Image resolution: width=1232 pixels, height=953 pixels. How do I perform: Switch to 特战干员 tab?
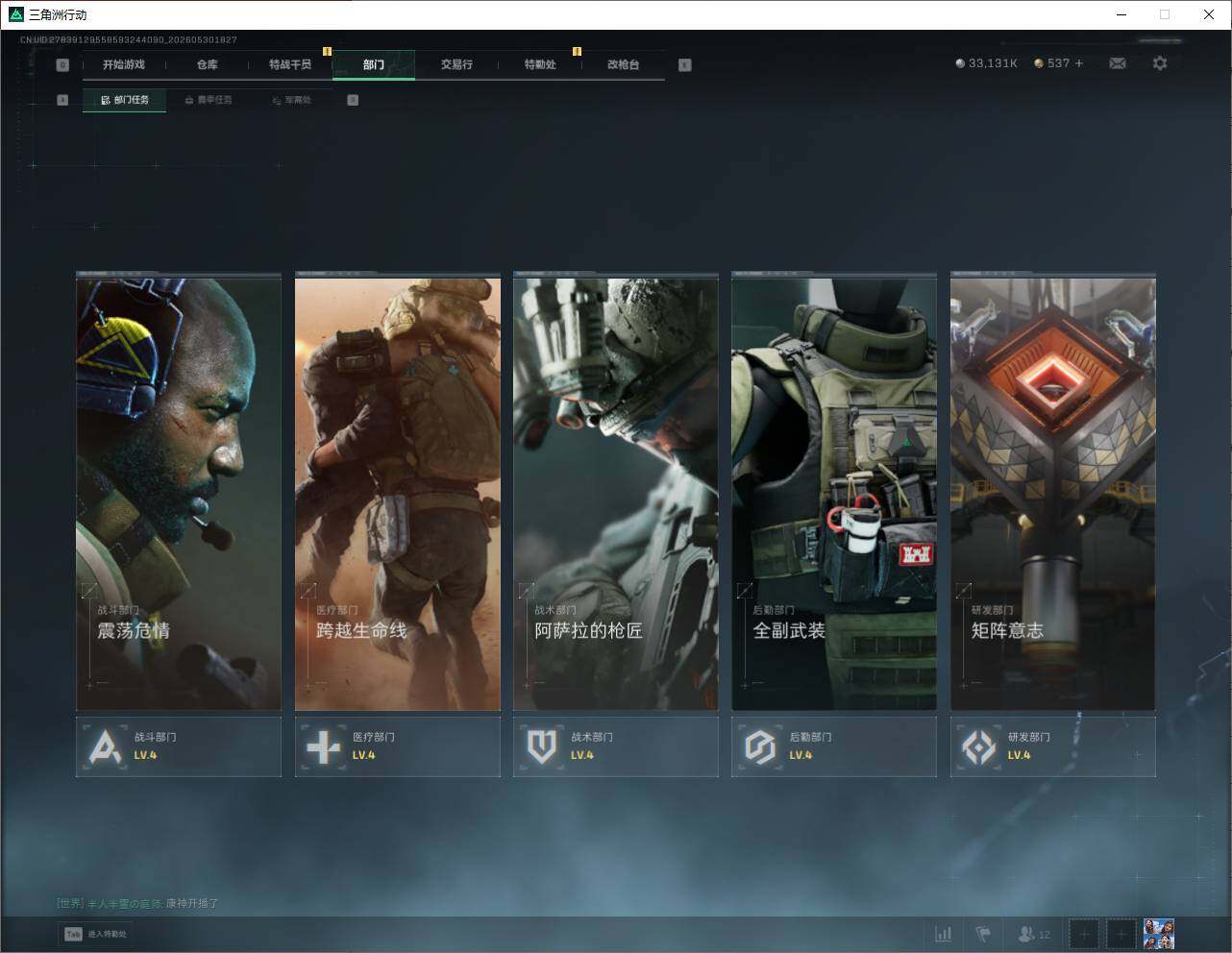tap(290, 64)
